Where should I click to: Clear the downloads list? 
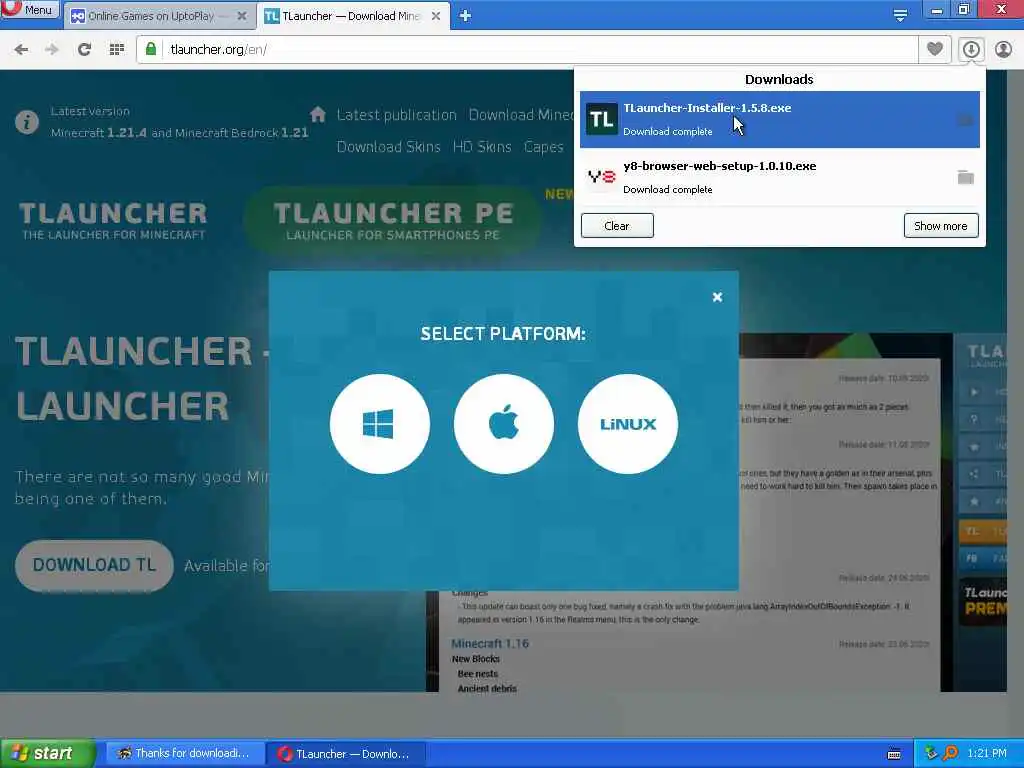617,226
